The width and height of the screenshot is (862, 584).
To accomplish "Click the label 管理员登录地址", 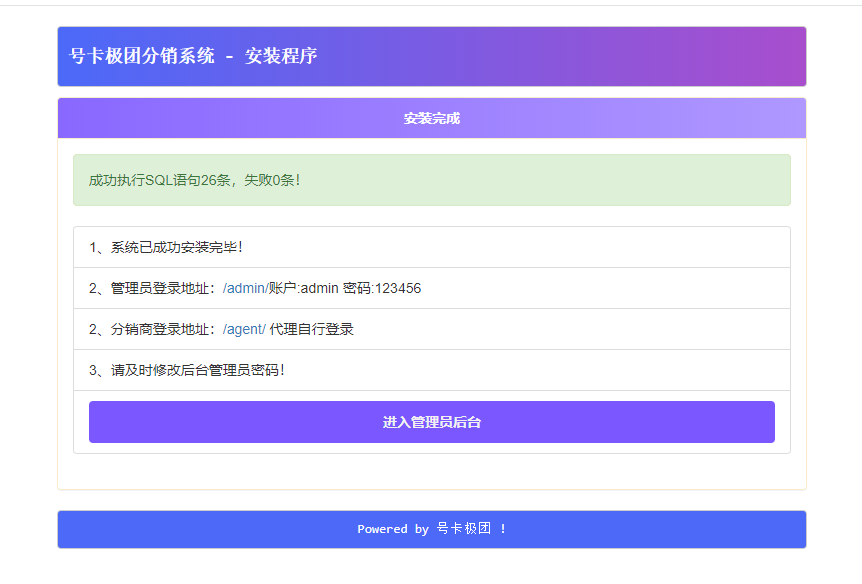I will point(159,288).
